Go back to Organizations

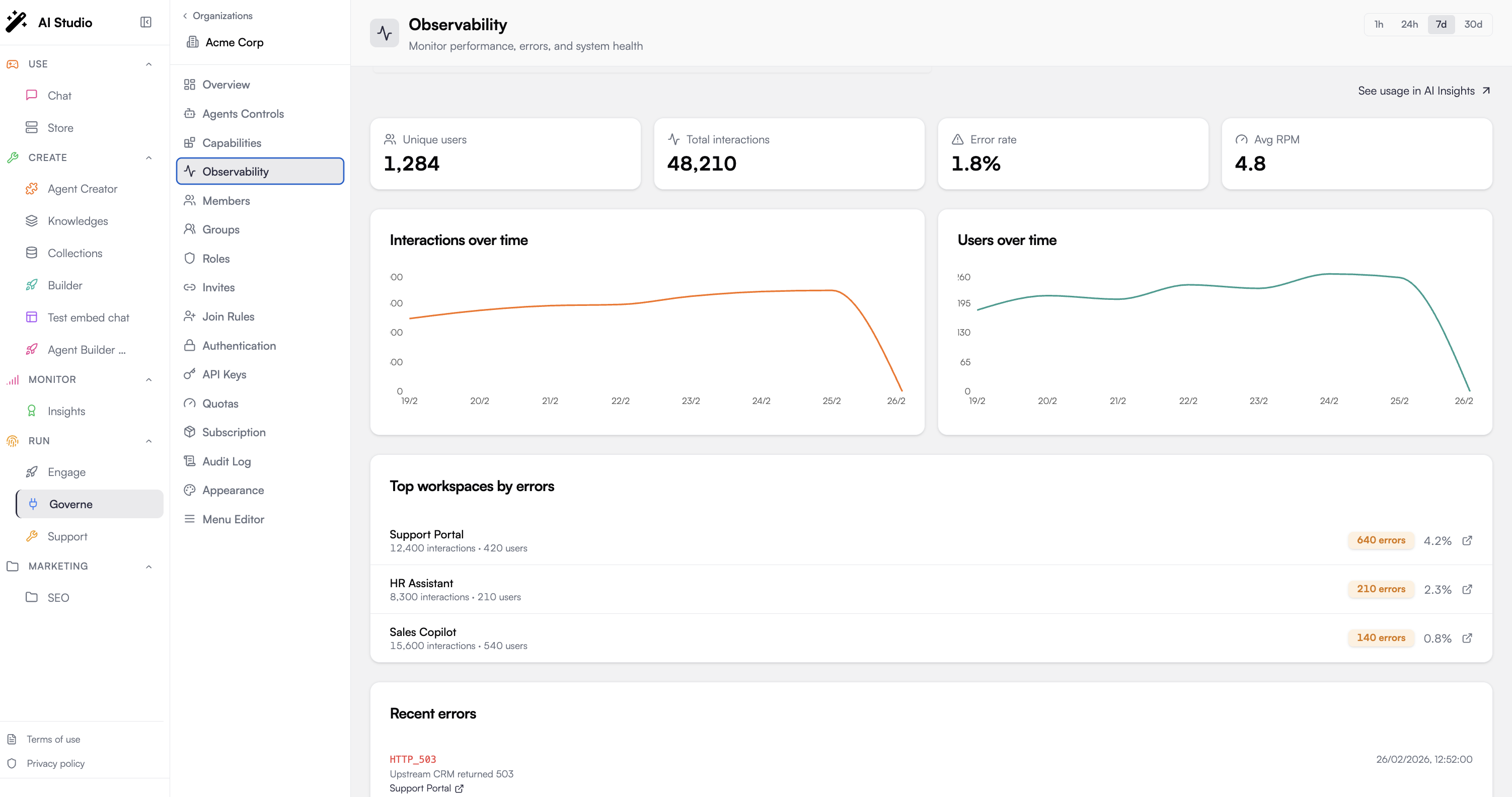(x=217, y=16)
